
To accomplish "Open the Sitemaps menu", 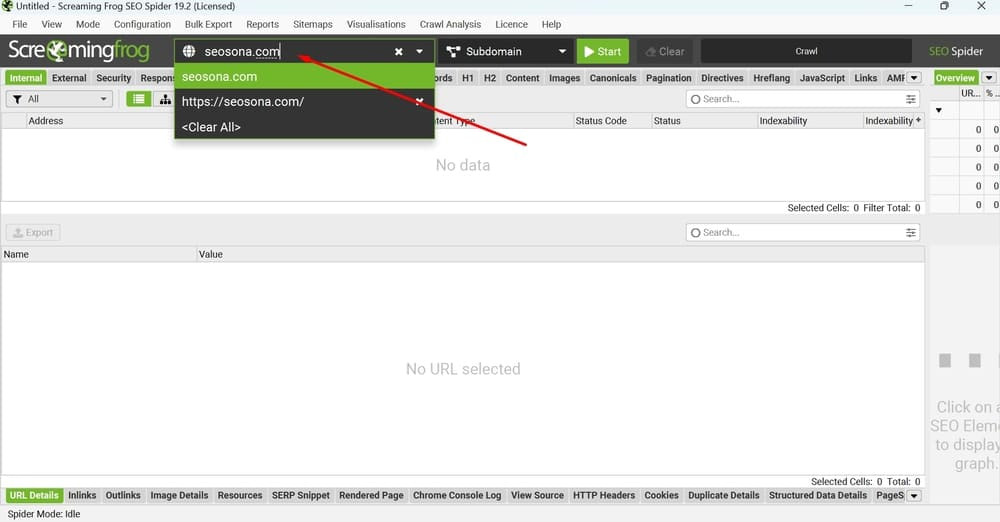I will pyautogui.click(x=312, y=24).
